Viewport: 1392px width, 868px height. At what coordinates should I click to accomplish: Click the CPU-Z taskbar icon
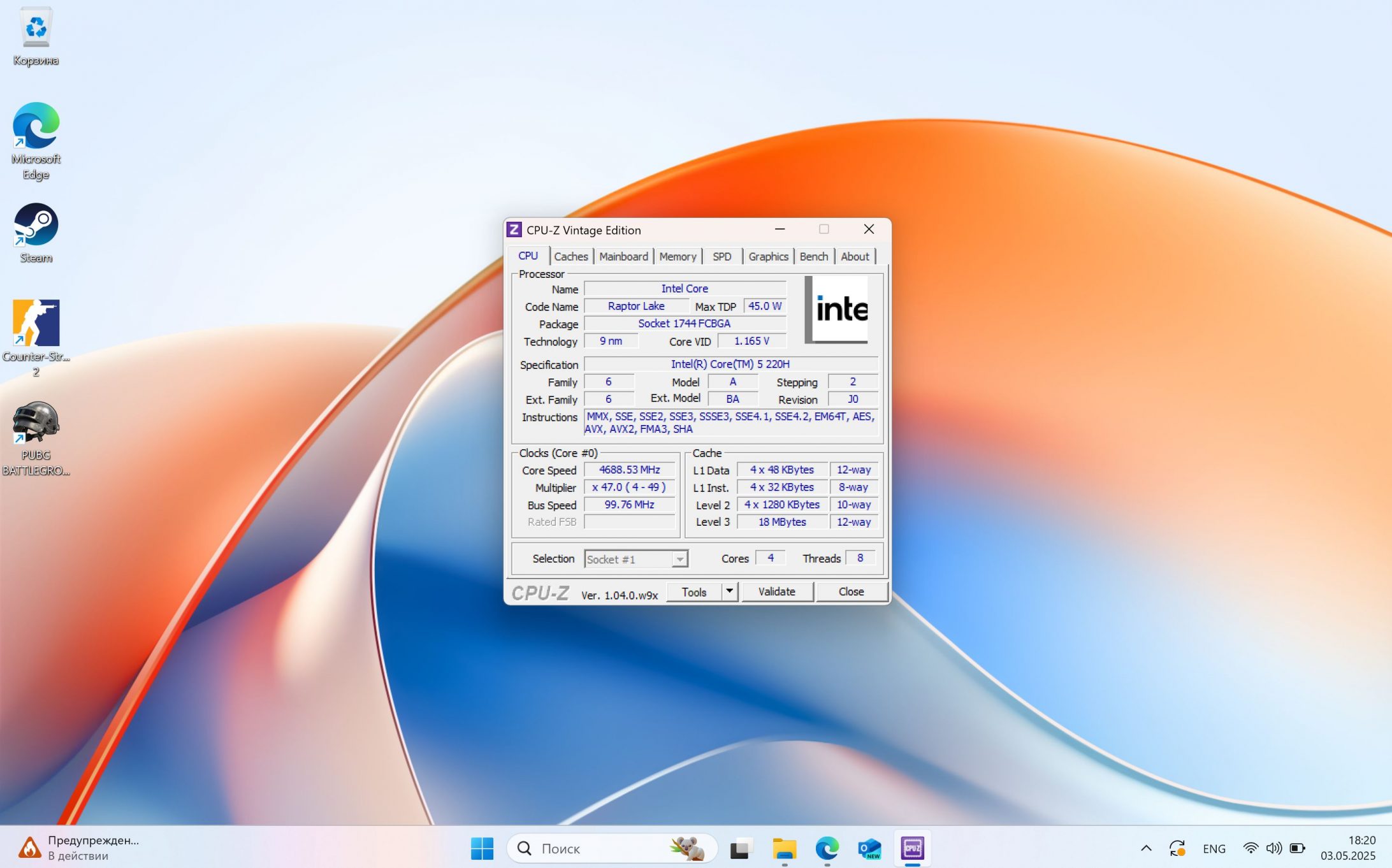(912, 848)
